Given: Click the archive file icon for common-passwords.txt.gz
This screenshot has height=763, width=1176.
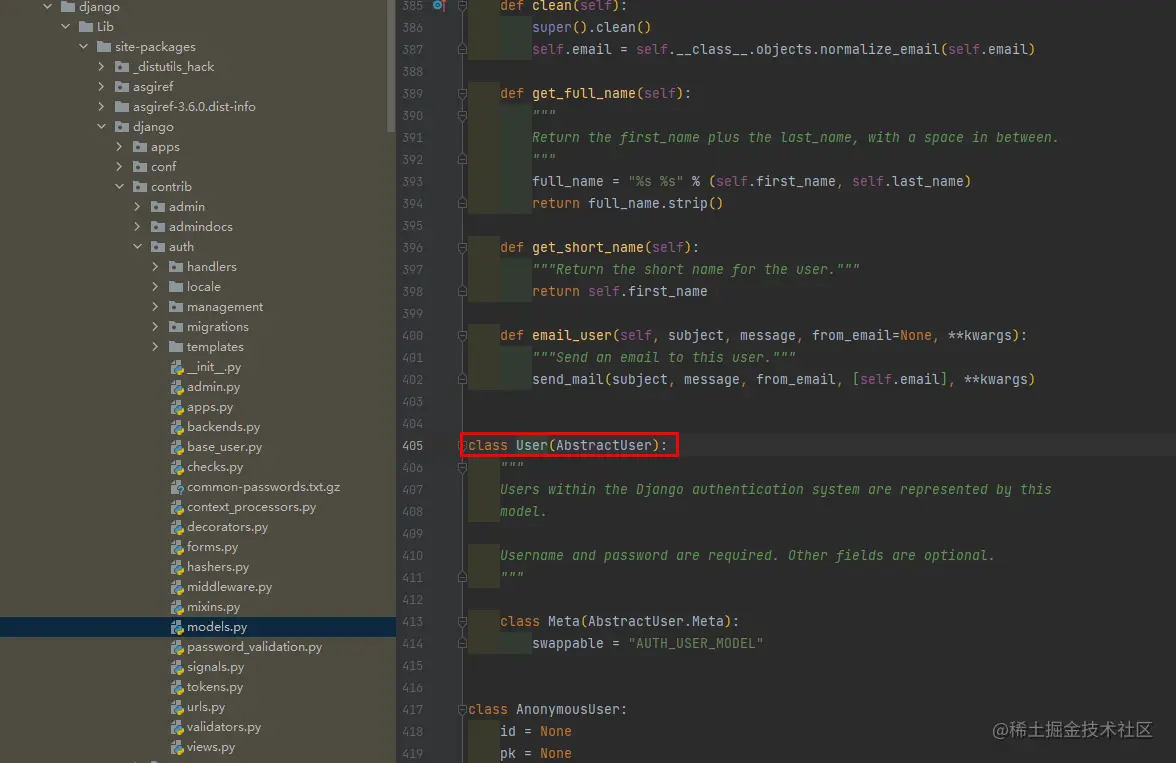Looking at the screenshot, I should click(x=177, y=488).
